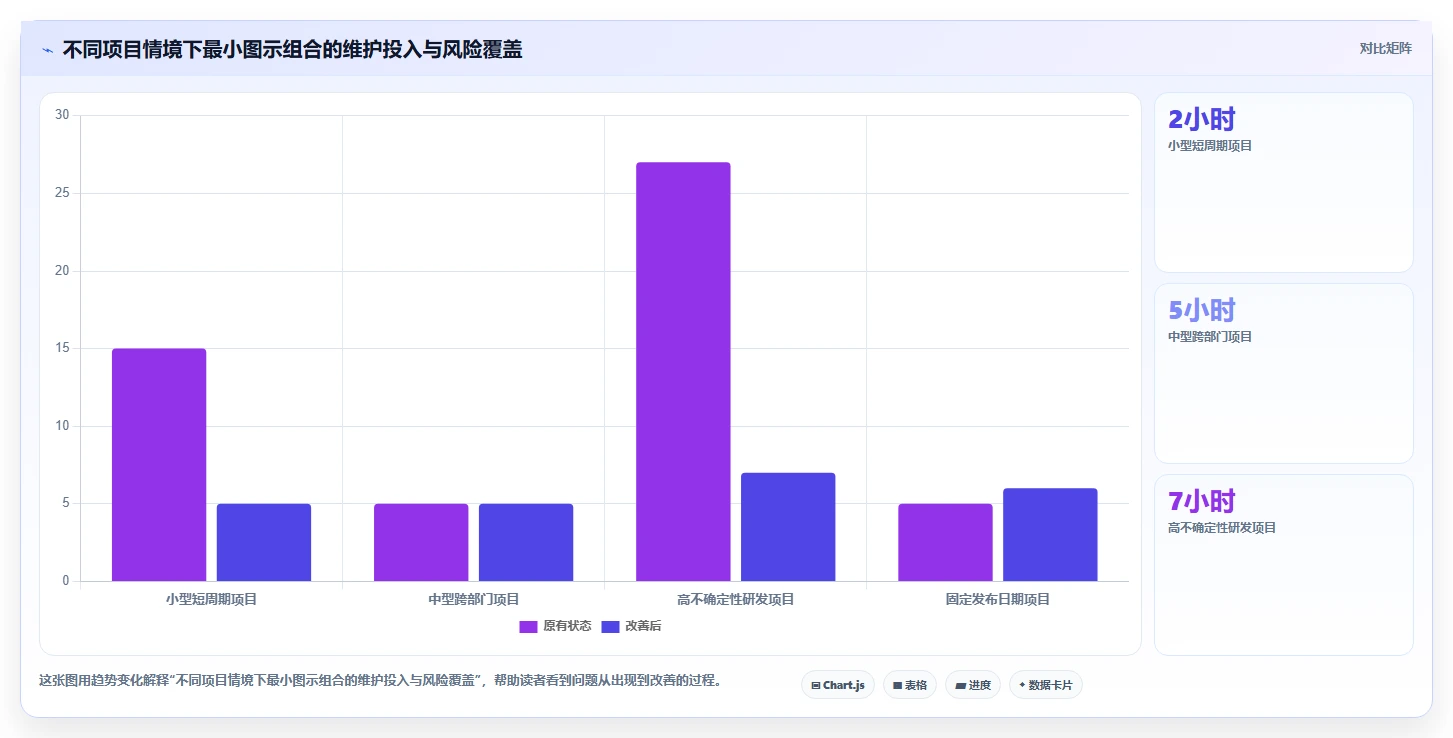Screen dimensions: 1453x738
Task: Click the 固定发布日期项目 x-axis label
Action: [x=998, y=600]
